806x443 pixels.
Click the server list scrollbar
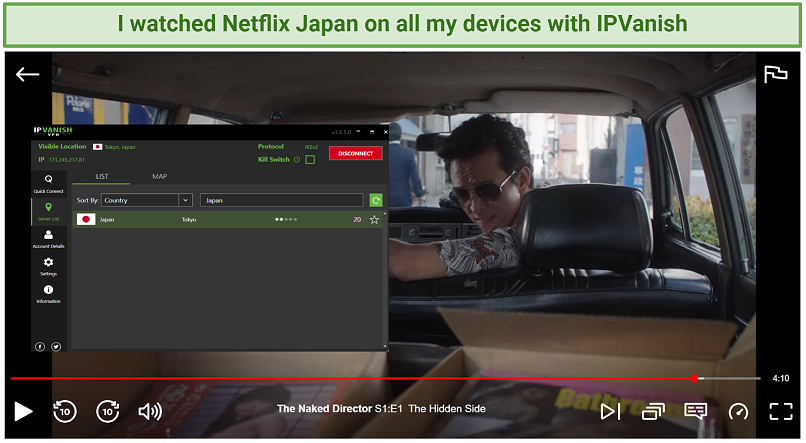[385, 280]
